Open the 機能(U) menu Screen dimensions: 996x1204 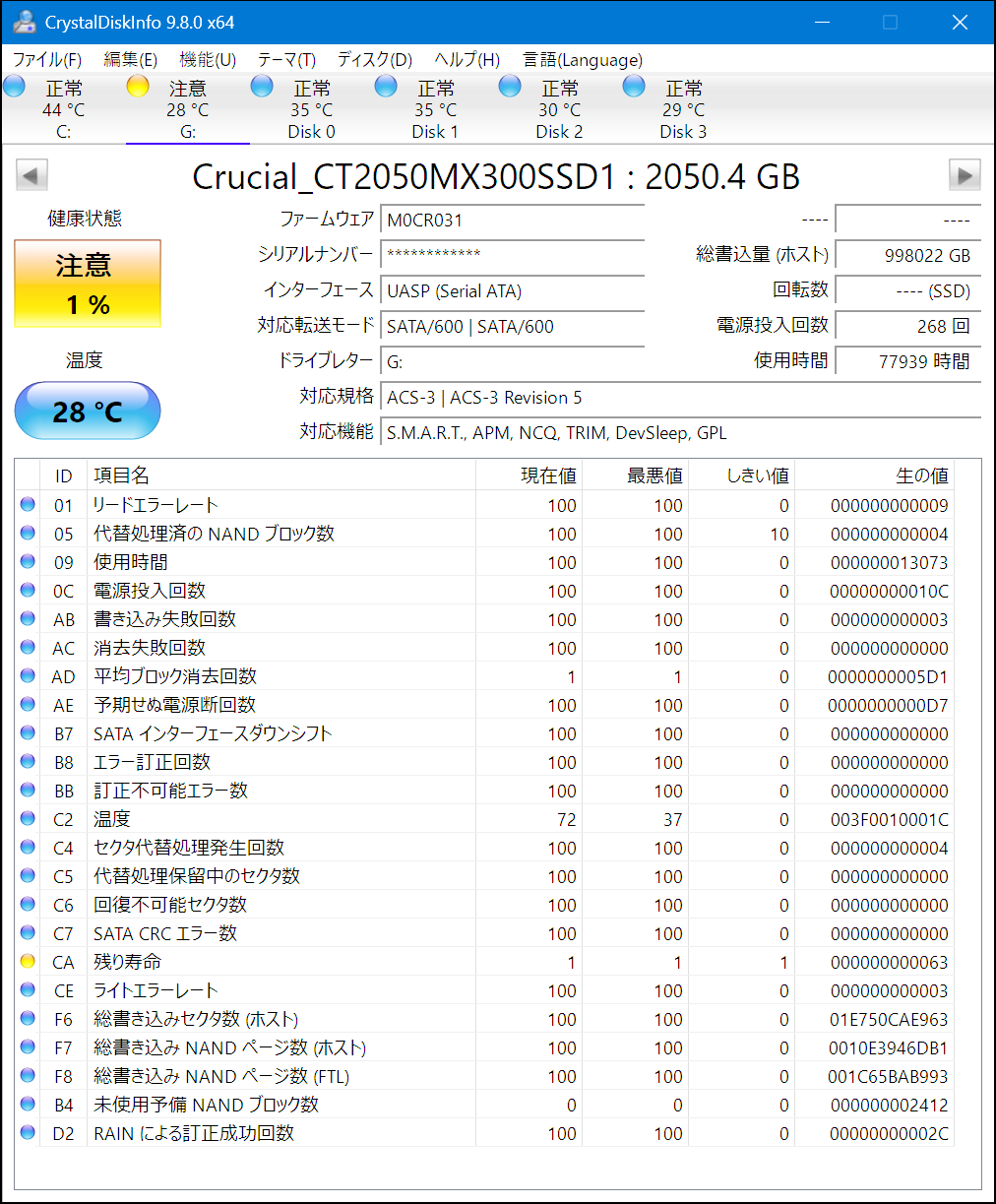pyautogui.click(x=208, y=60)
